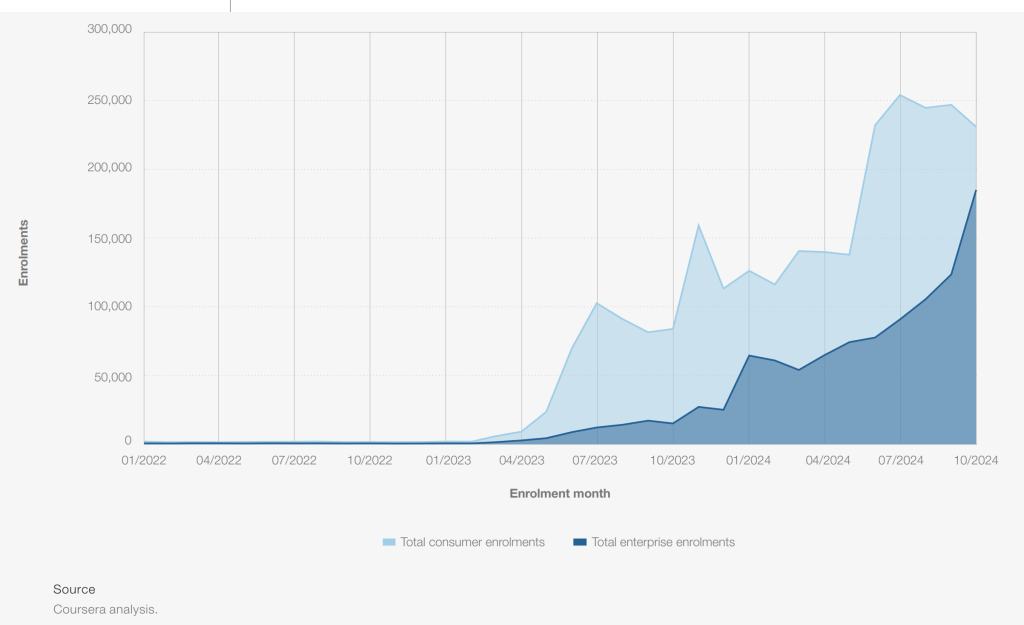Click the 07/2023 x-axis label
The width and height of the screenshot is (1024, 625).
click(x=597, y=461)
